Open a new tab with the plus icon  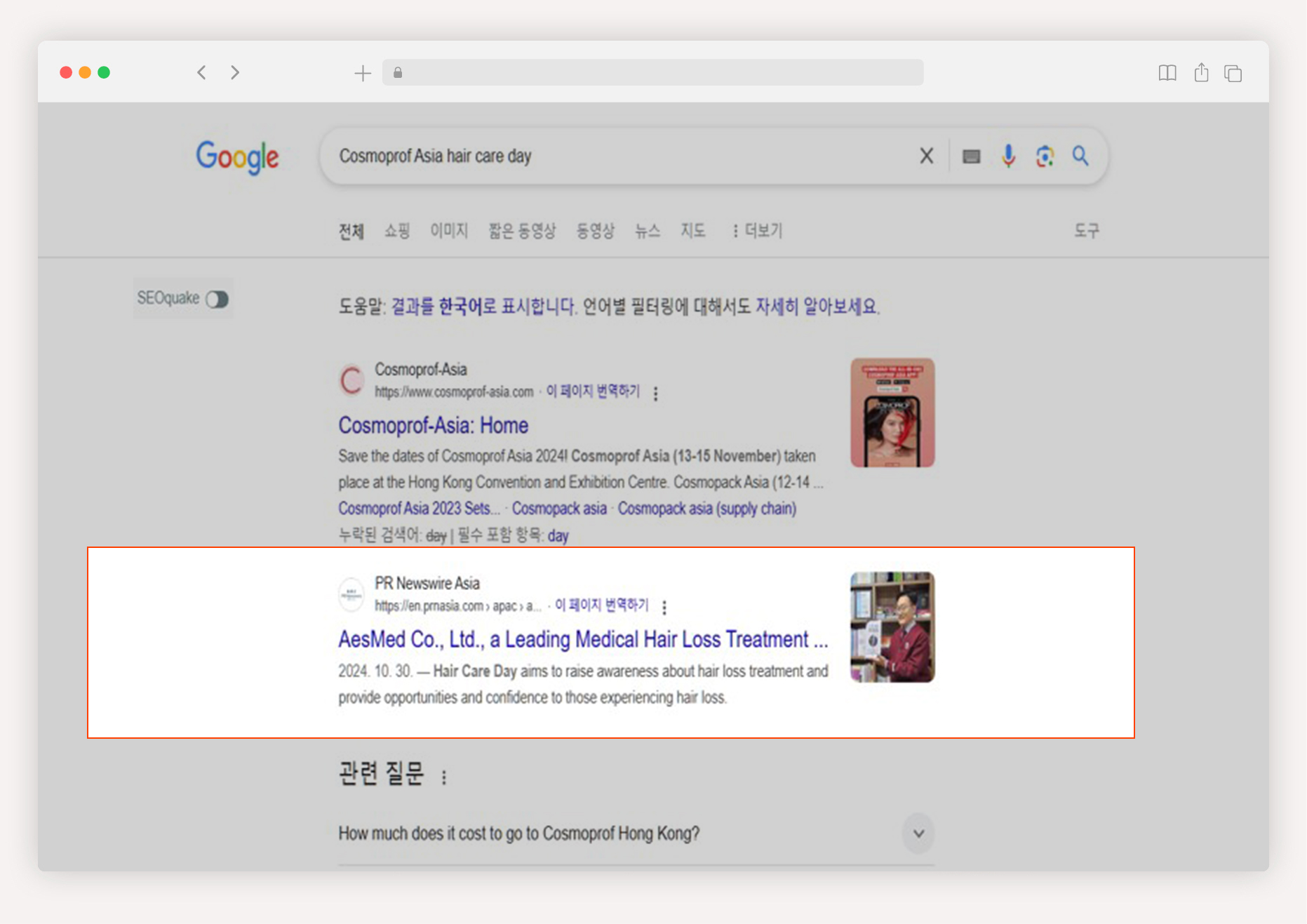[363, 73]
